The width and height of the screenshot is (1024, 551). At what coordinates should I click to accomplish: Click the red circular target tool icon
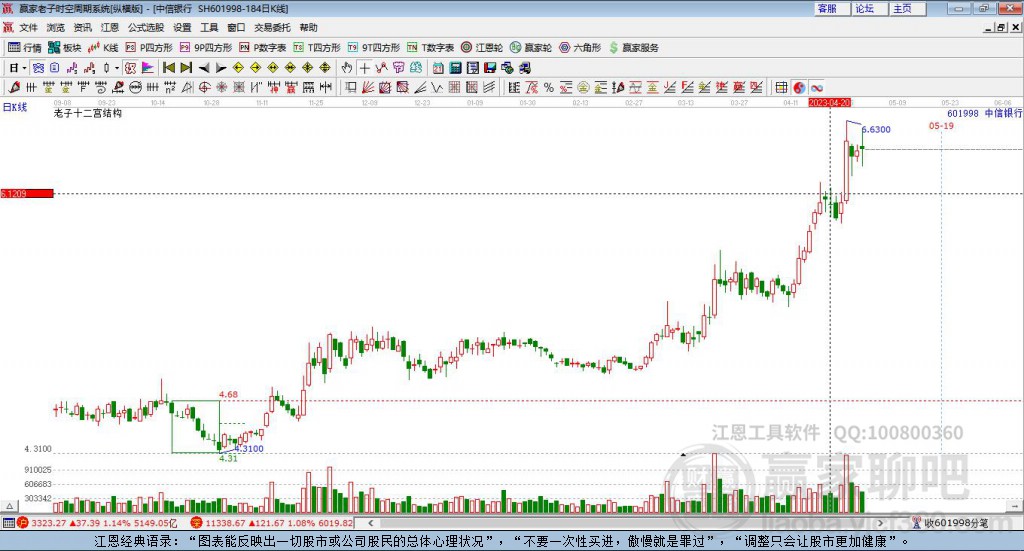coord(204,87)
